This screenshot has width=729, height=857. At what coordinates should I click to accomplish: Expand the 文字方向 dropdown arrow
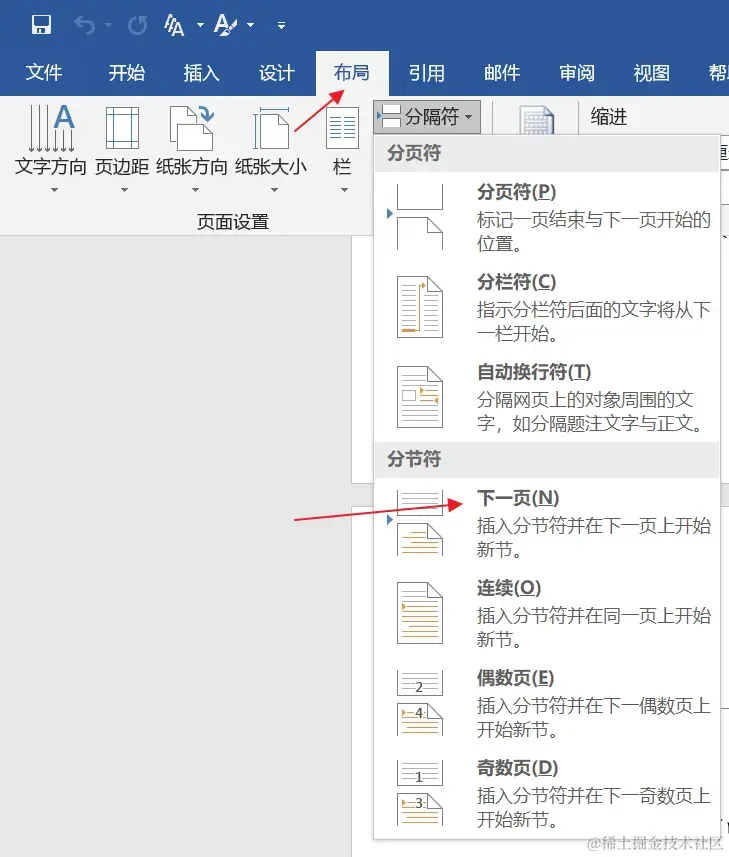pos(54,190)
